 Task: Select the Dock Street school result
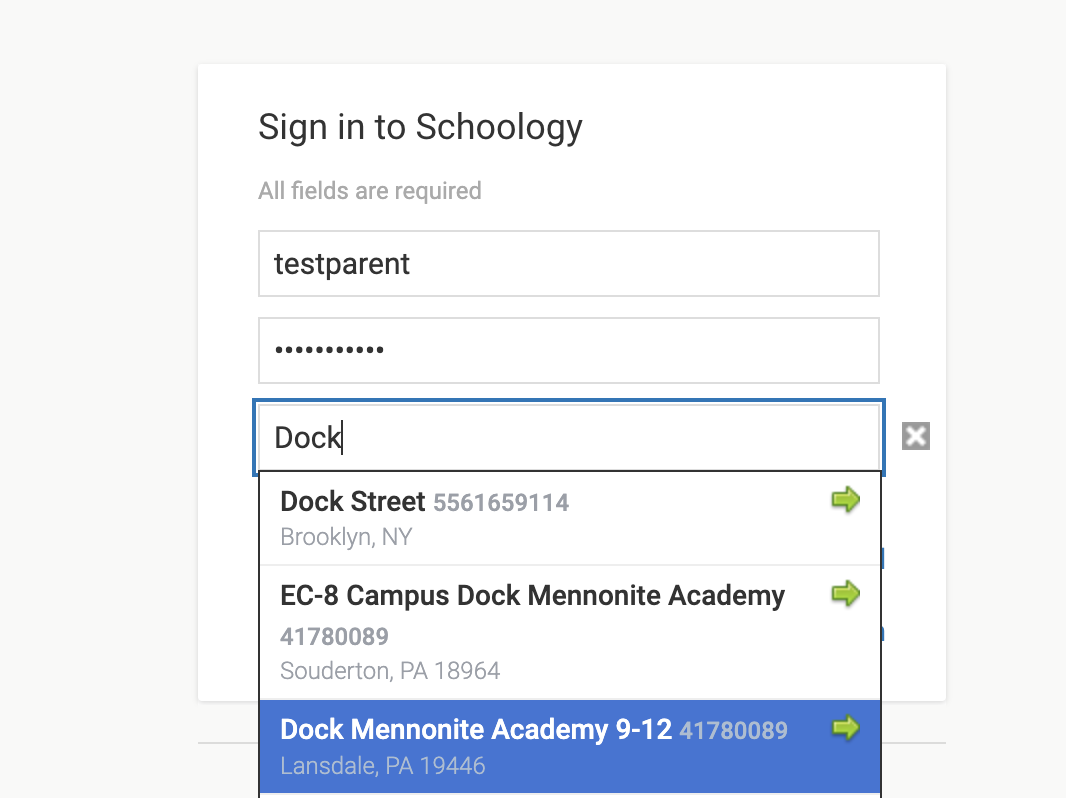tap(353, 502)
